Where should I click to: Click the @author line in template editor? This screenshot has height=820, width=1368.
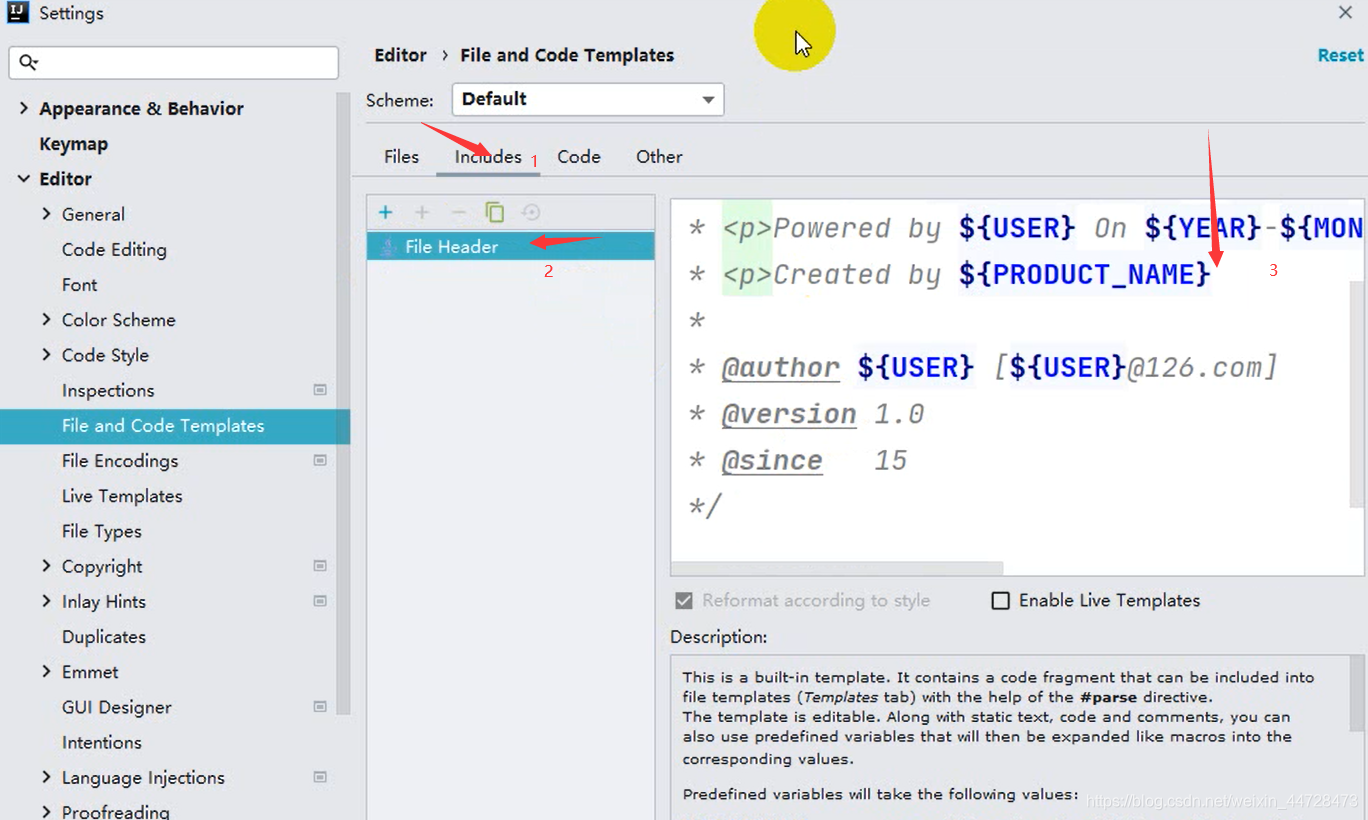pyautogui.click(x=982, y=368)
